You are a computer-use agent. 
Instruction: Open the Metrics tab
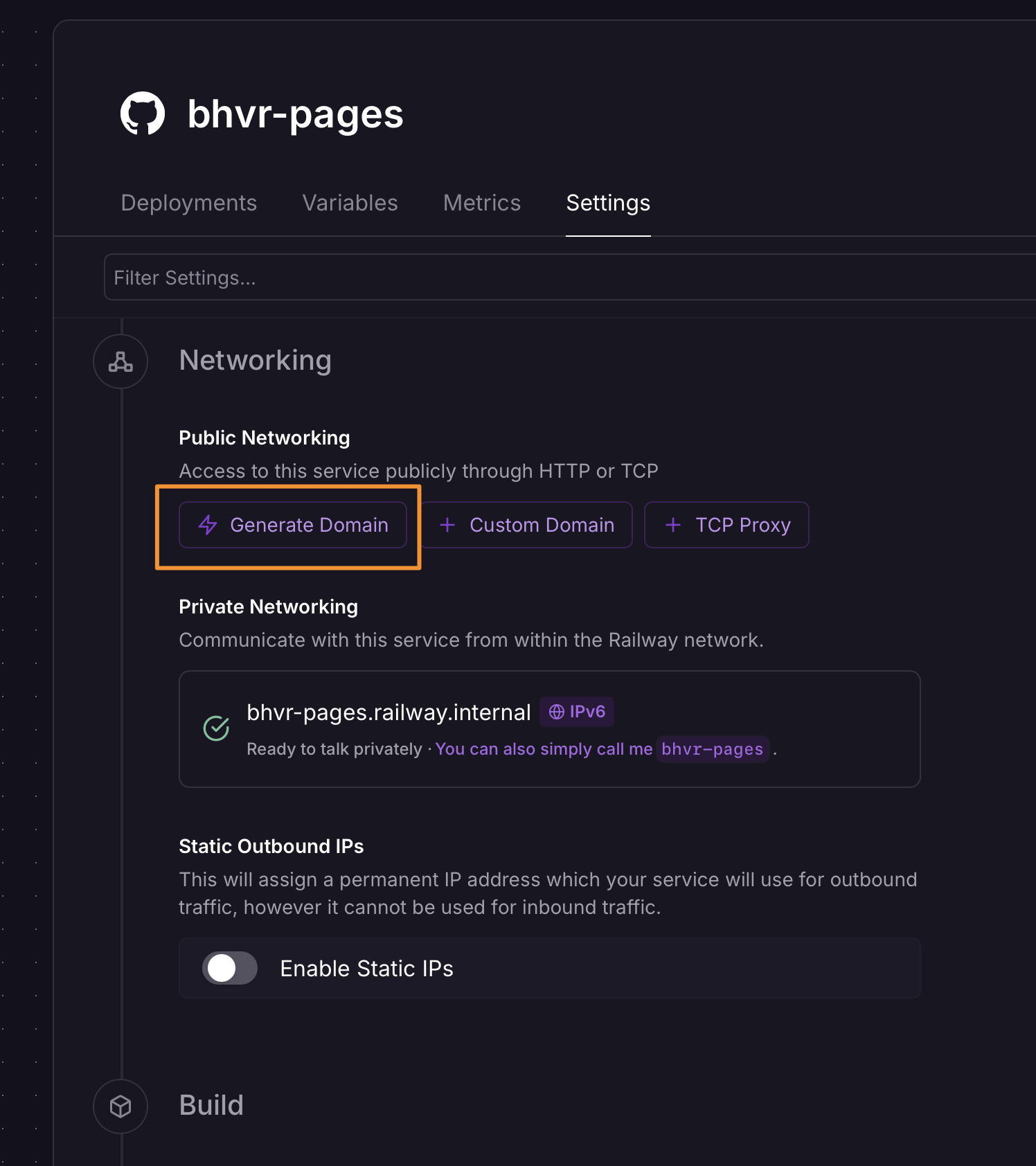pyautogui.click(x=481, y=203)
